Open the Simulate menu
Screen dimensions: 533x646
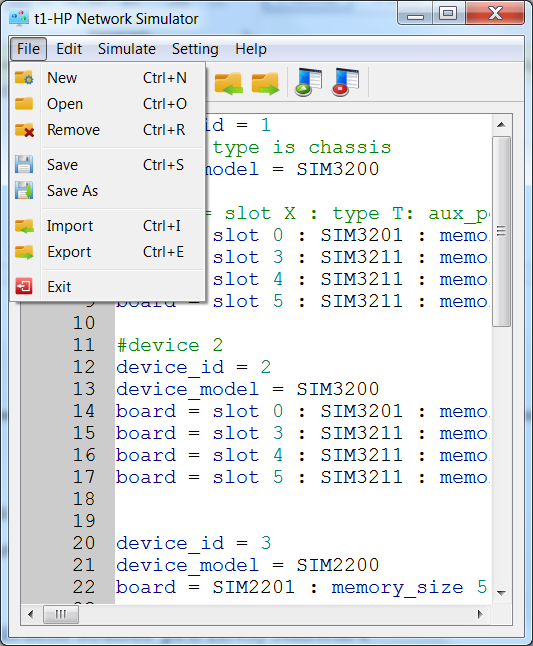[127, 49]
